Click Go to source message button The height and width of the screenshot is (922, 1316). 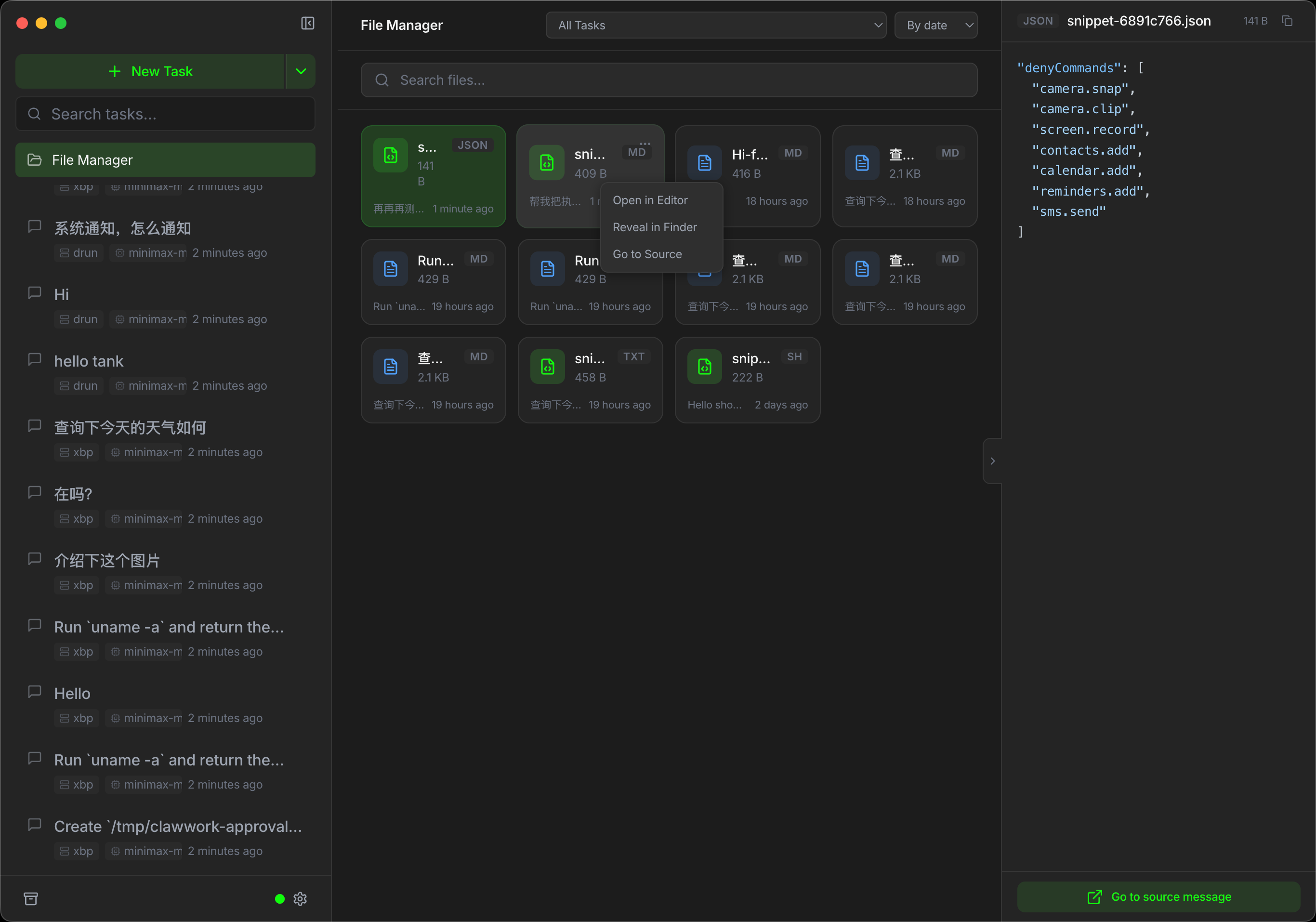coord(1158,896)
